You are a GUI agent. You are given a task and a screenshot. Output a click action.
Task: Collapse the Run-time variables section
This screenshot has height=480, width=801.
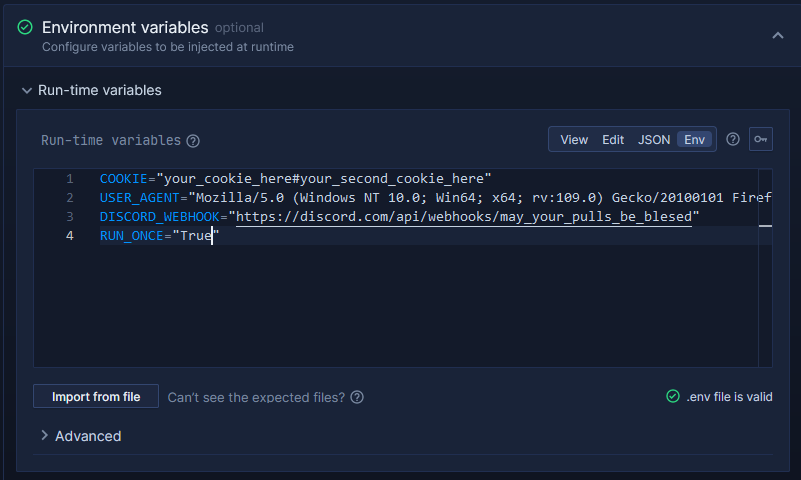[x=27, y=90]
